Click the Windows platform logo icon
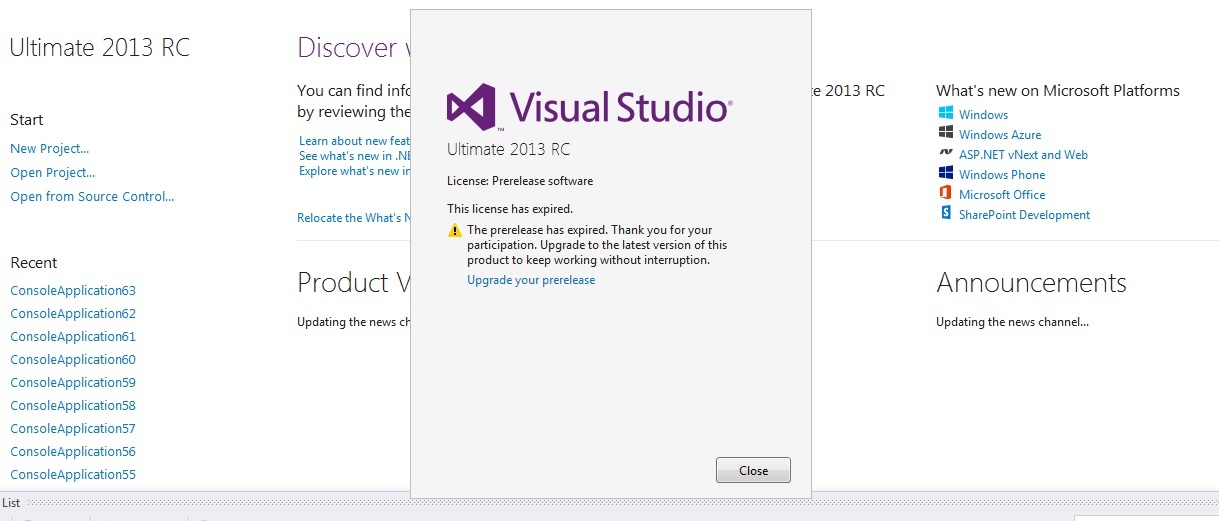The image size is (1219, 521). point(945,113)
